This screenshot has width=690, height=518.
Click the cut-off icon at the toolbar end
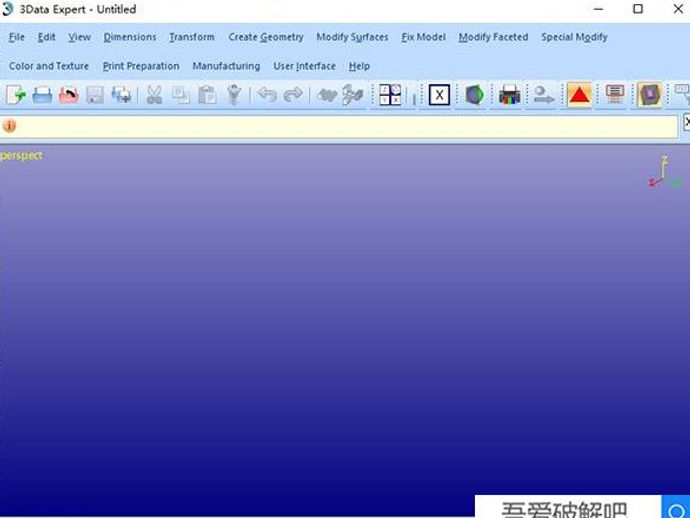click(683, 94)
